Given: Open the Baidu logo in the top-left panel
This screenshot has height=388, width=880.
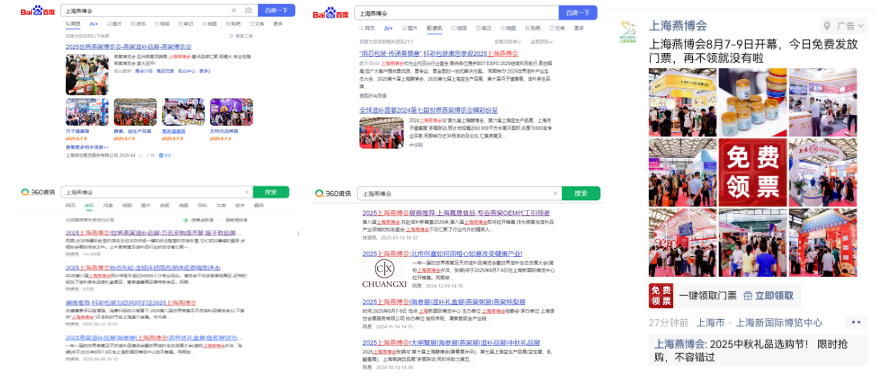Looking at the screenshot, I should coord(39,11).
